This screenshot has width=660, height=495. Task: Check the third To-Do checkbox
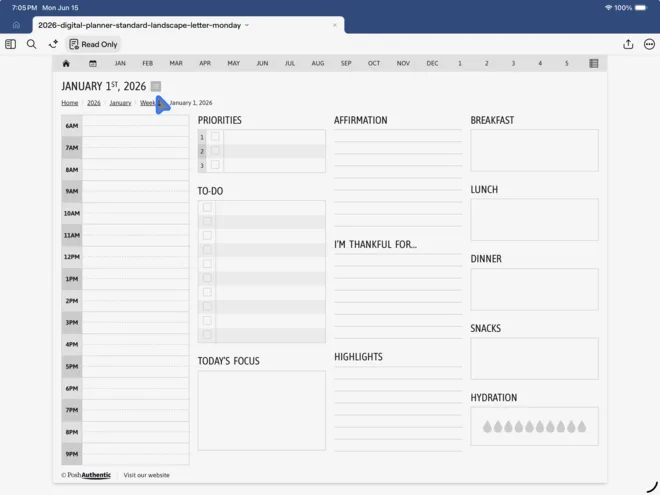(207, 235)
